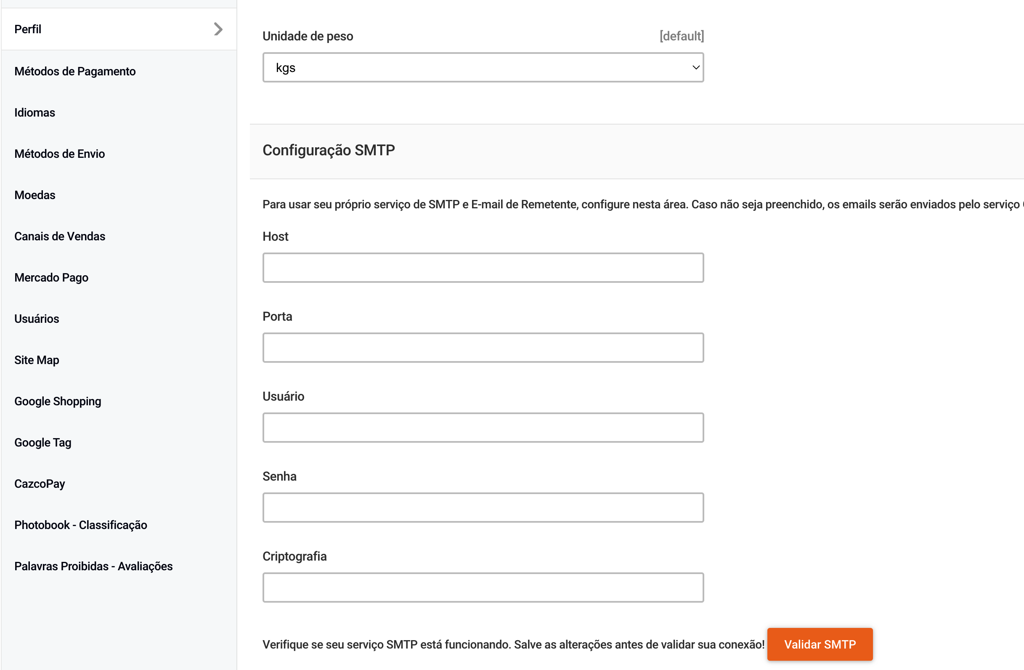The height and width of the screenshot is (670, 1024).
Task: Navigate to Canais de Vendas
Action: [60, 237]
